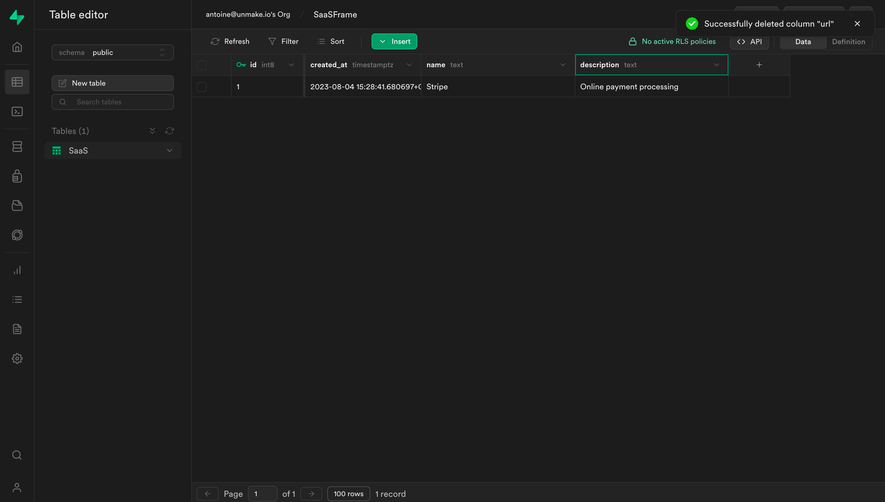Switch to the Definition tab

848,42
